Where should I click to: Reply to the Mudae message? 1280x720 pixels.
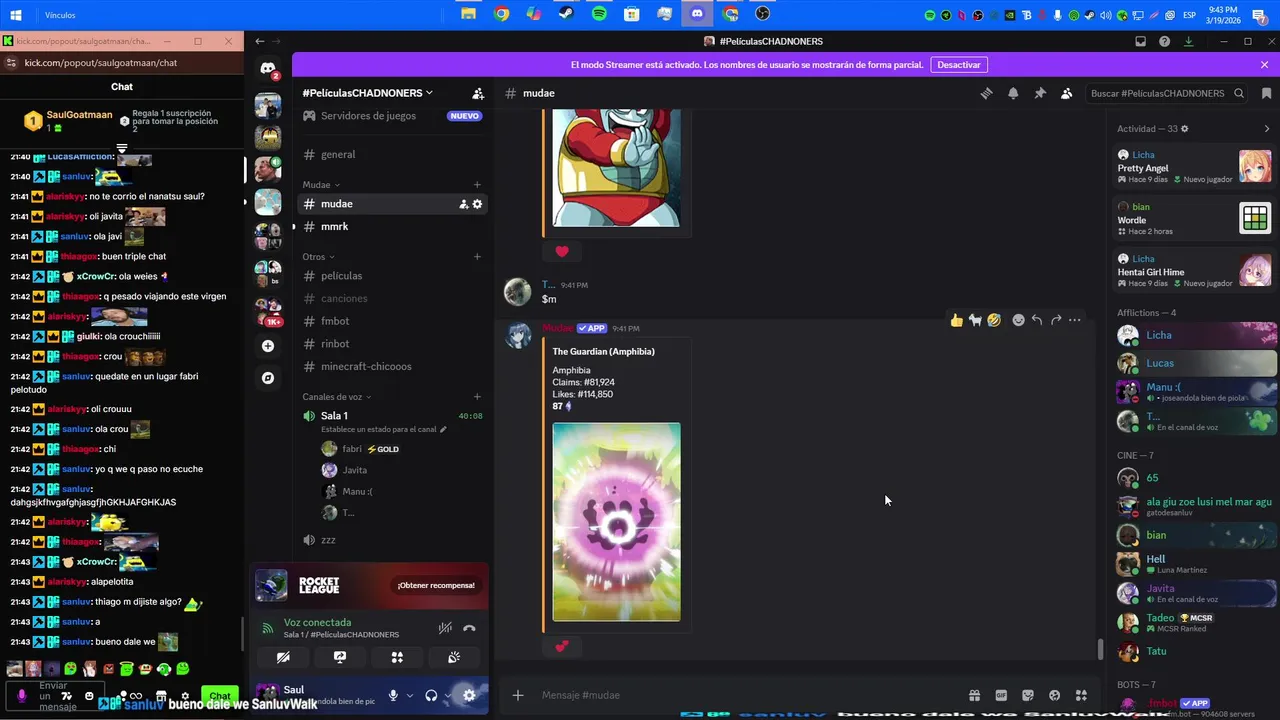[x=1037, y=320]
